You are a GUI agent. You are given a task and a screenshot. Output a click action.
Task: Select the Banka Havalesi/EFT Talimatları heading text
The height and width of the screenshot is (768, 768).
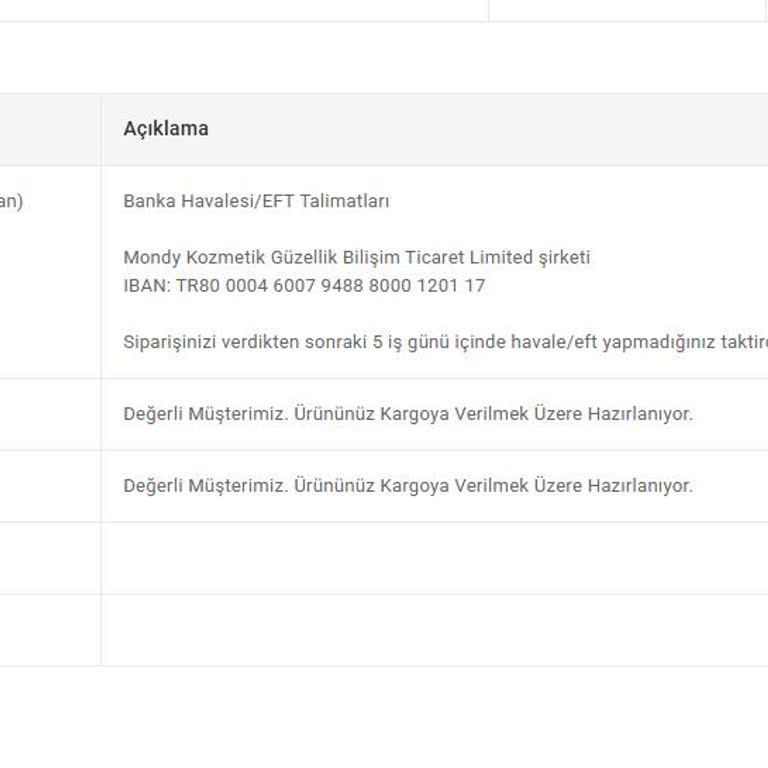tap(256, 201)
